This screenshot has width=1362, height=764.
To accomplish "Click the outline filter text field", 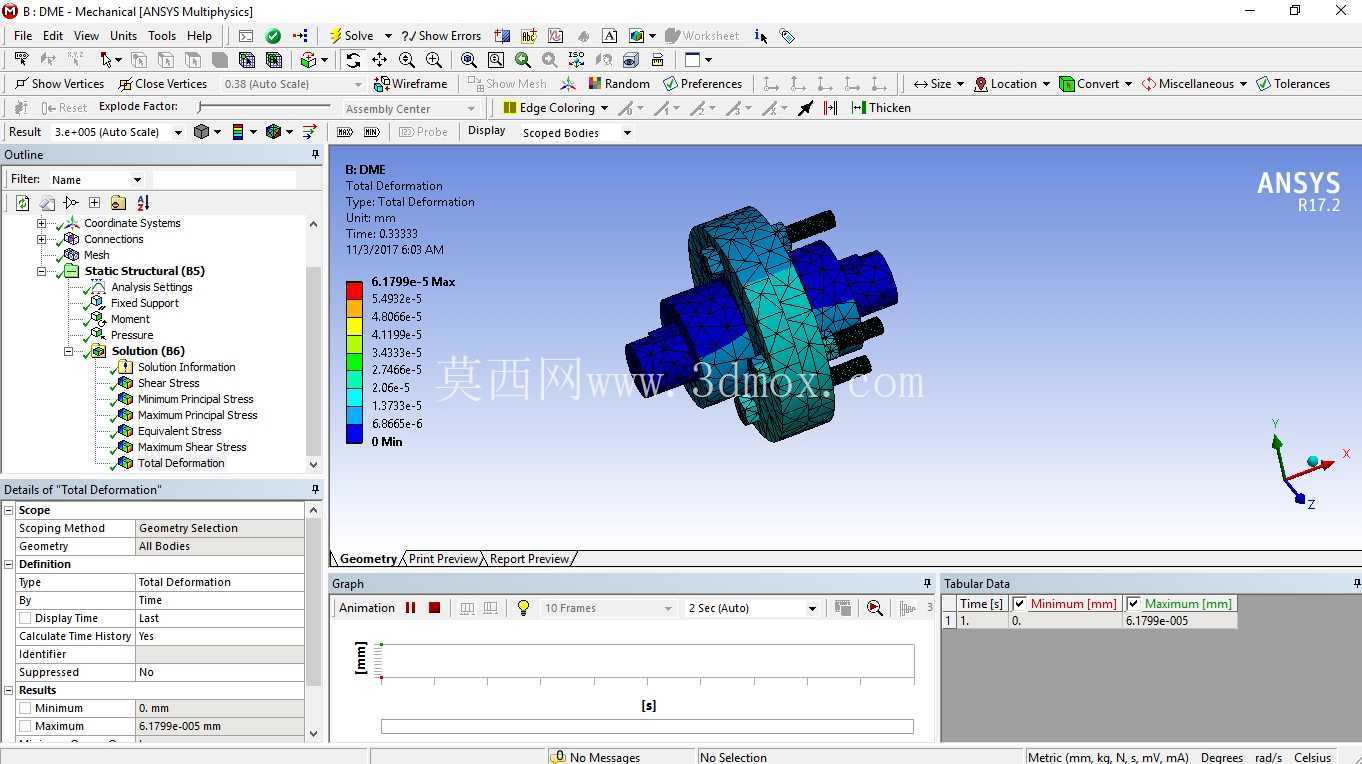I will (224, 180).
